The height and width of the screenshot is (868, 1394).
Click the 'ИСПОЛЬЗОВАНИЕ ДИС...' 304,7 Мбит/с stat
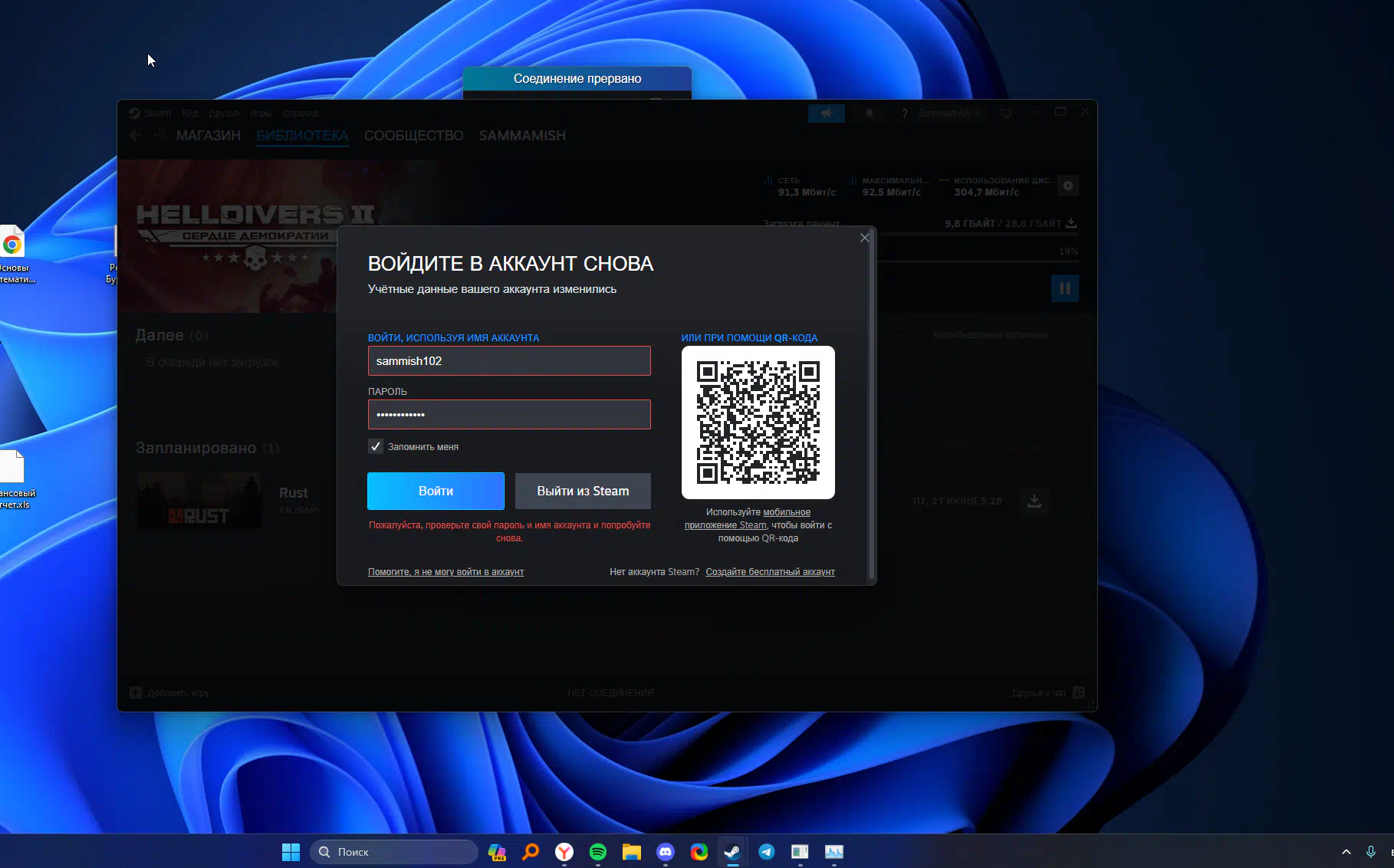pos(997,186)
